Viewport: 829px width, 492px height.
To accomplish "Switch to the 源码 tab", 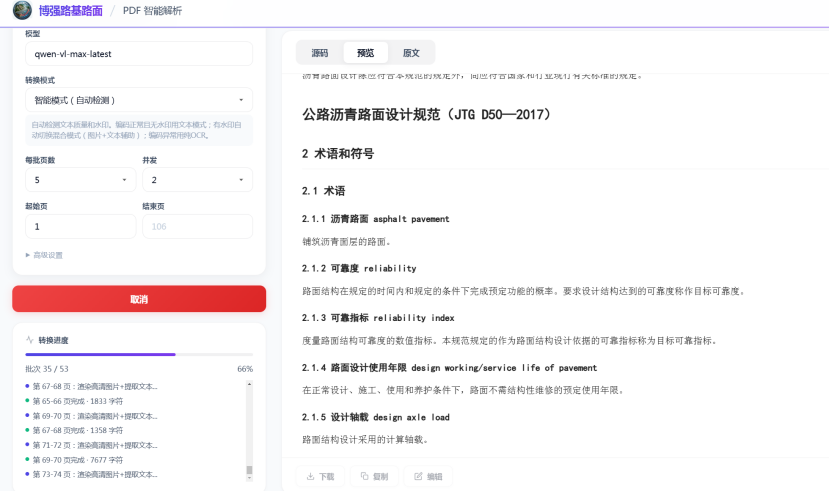I will click(x=320, y=53).
